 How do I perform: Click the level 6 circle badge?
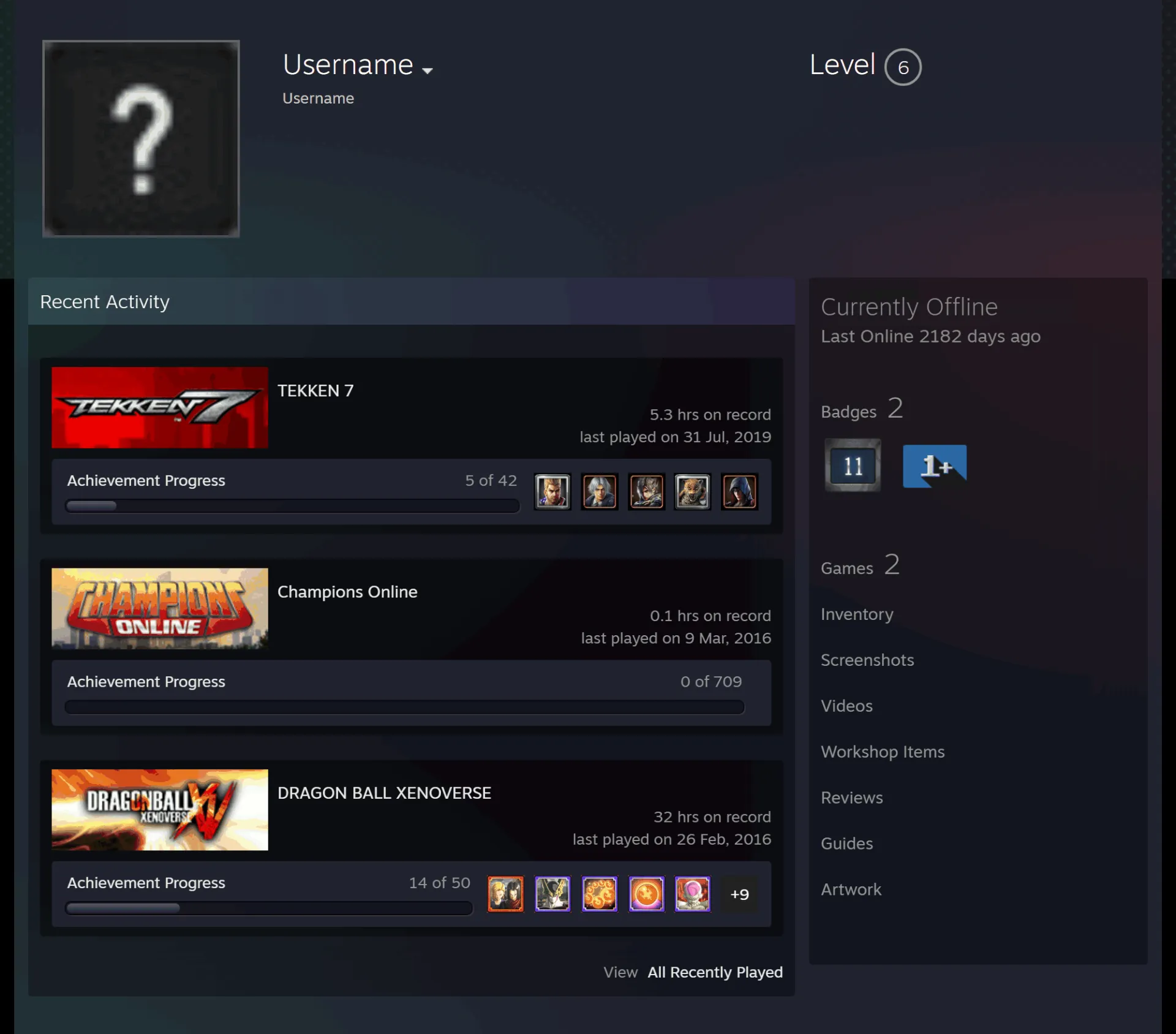903,67
